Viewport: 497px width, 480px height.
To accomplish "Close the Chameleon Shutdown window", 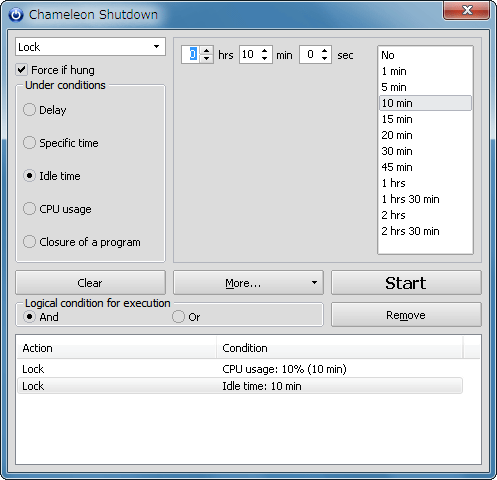I will [x=466, y=11].
